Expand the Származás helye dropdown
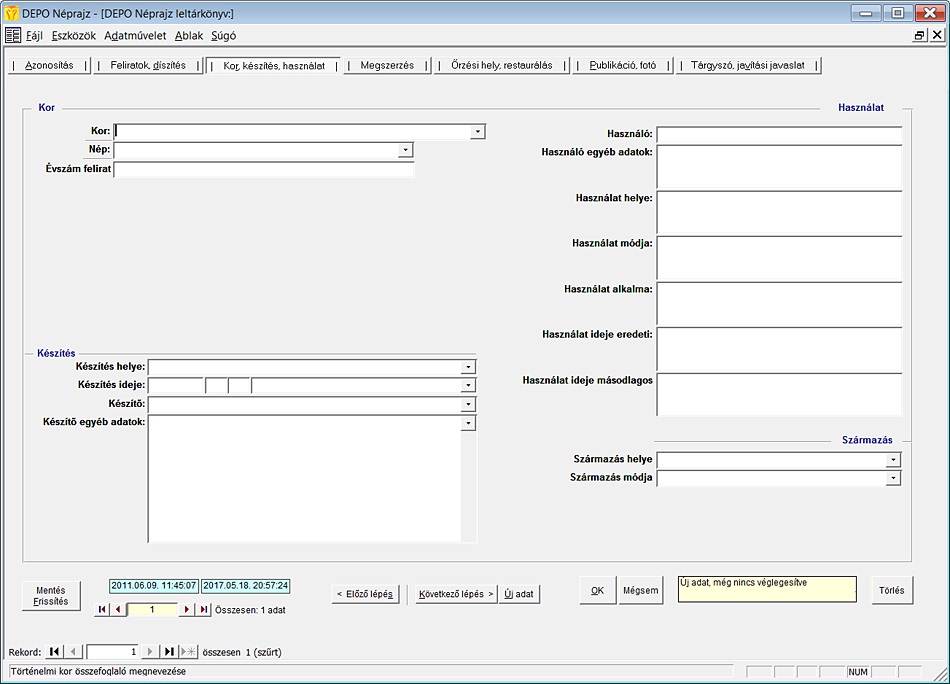Screen dimensions: 950x684 click(x=893, y=460)
